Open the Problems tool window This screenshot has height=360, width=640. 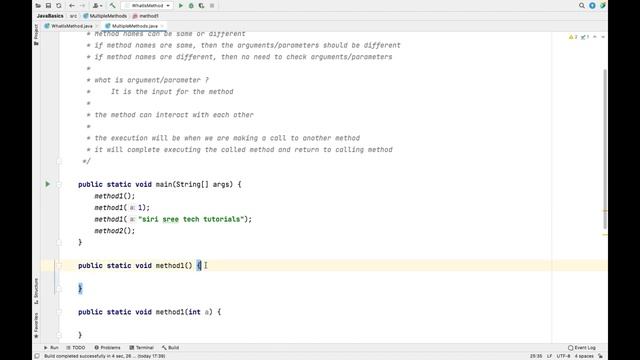coord(107,347)
